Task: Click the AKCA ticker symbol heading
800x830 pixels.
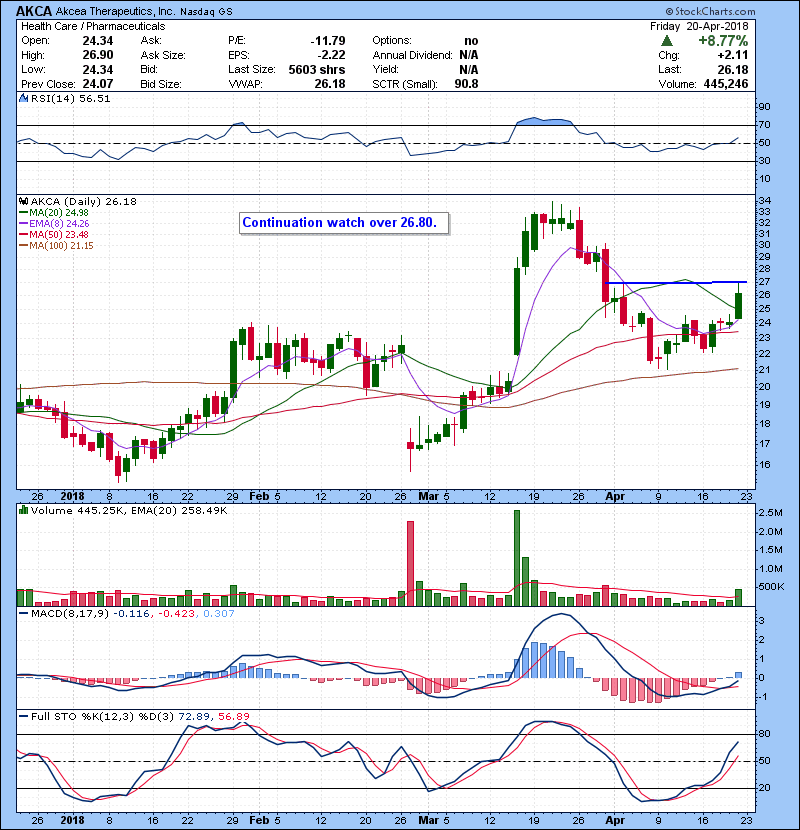Action: tap(34, 11)
